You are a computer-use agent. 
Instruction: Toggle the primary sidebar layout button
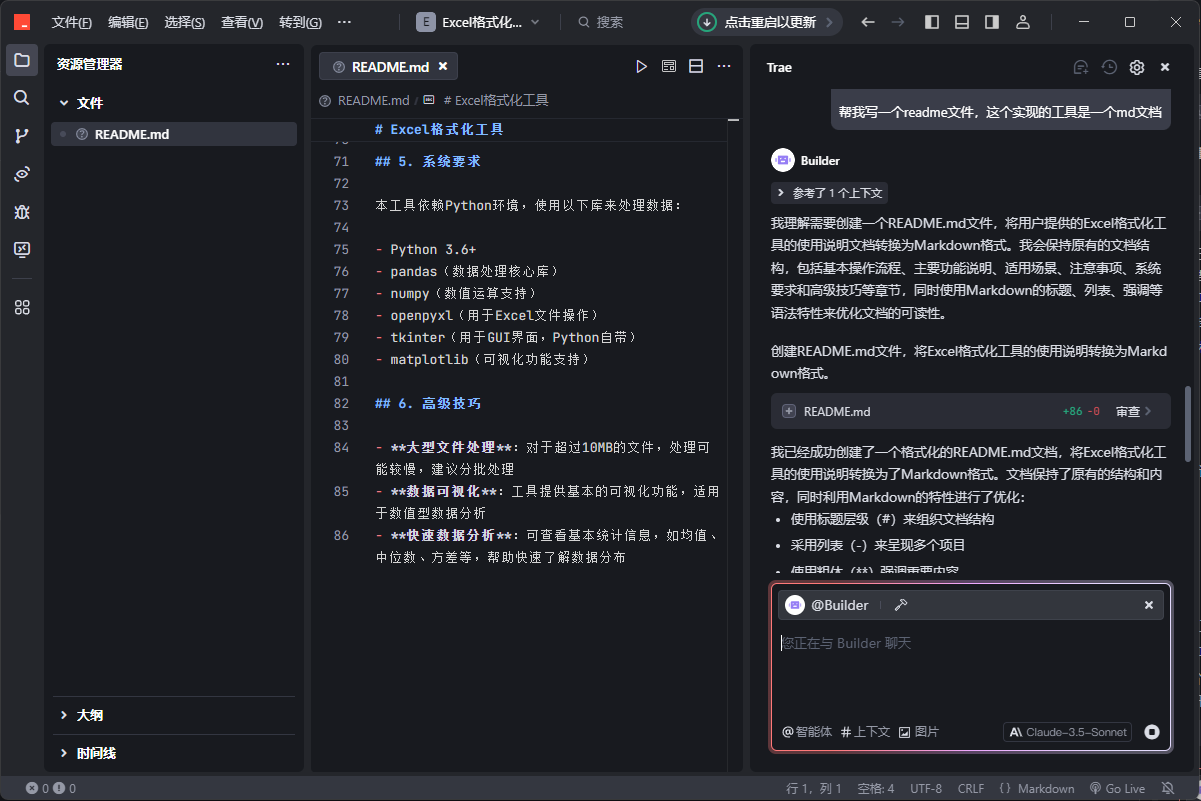point(932,22)
